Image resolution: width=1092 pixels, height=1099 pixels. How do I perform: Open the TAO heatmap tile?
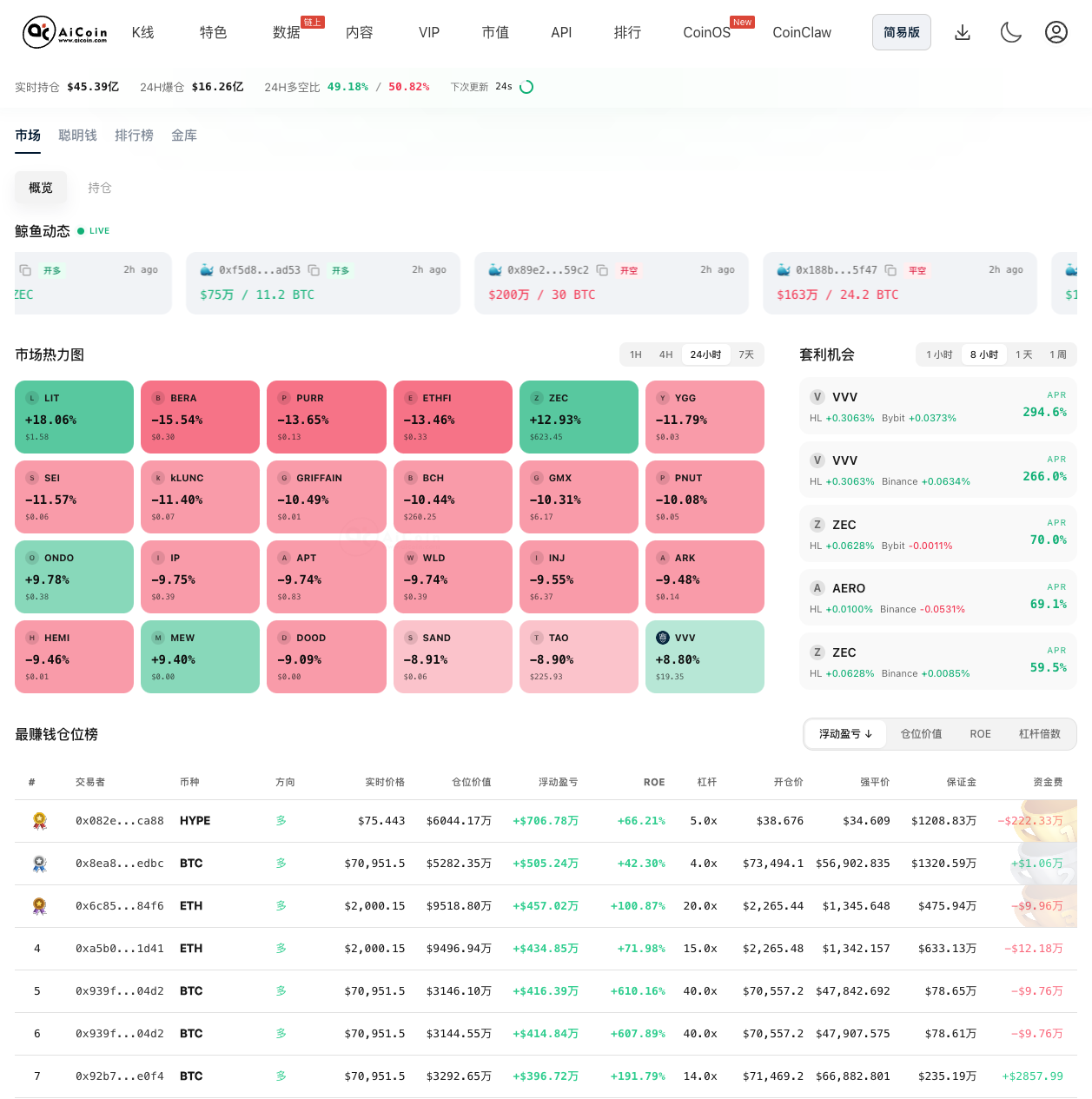pos(579,657)
